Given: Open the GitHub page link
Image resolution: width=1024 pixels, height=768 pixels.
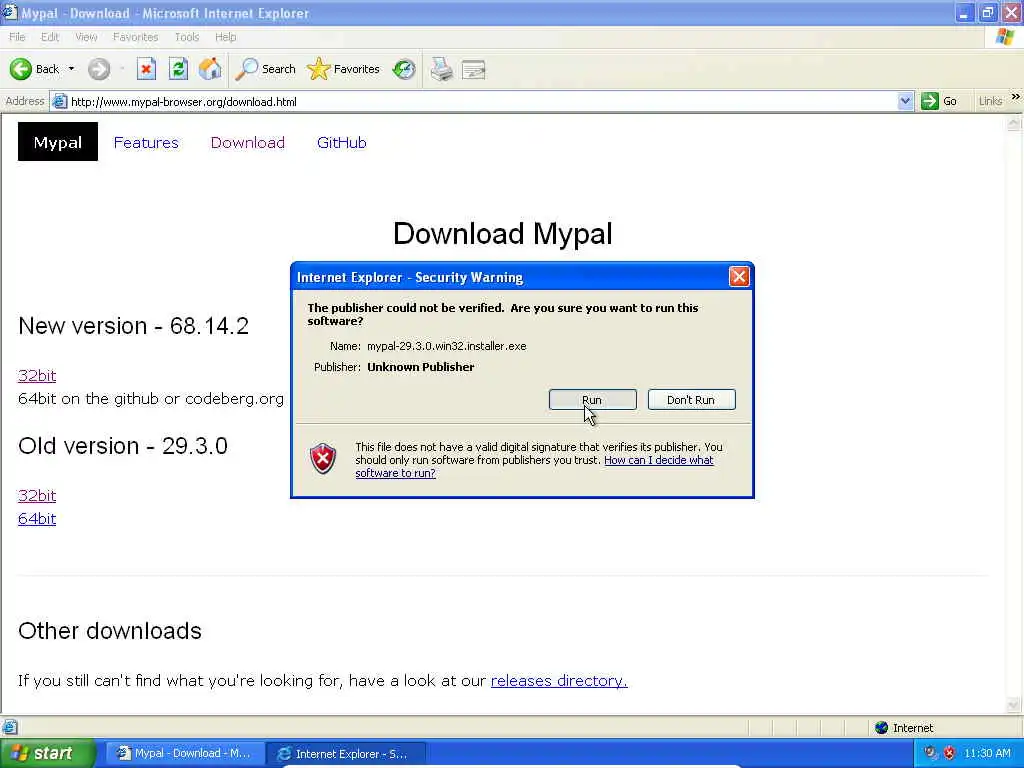Looking at the screenshot, I should (x=342, y=142).
